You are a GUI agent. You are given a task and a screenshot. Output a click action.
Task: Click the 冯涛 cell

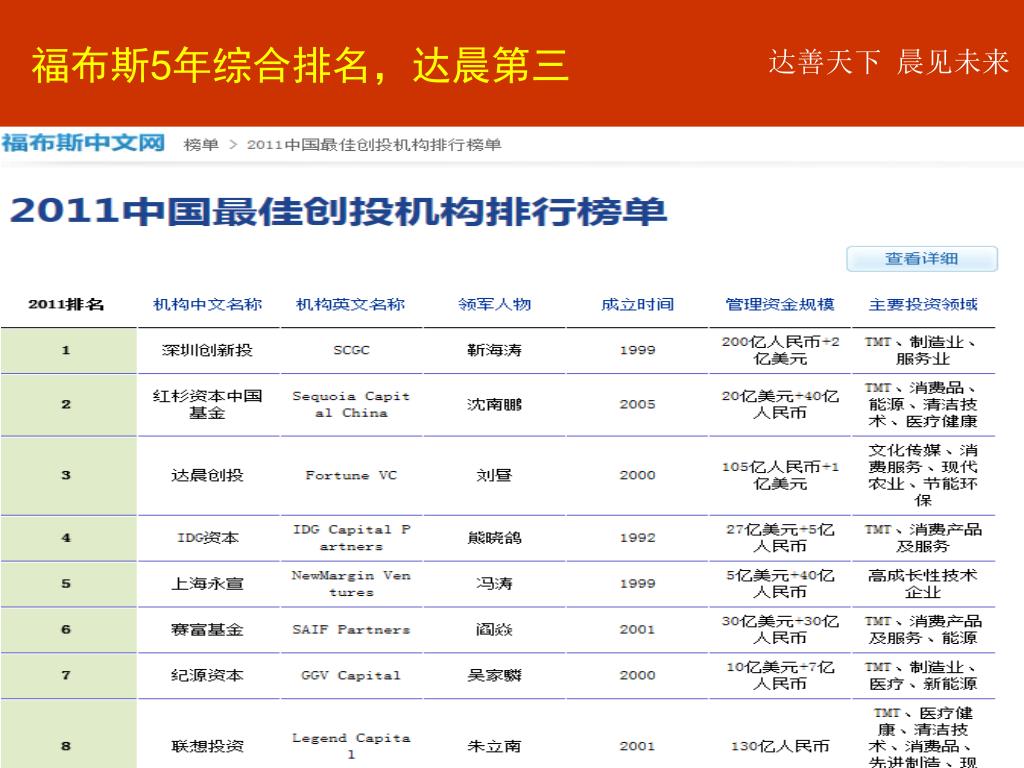(x=494, y=584)
